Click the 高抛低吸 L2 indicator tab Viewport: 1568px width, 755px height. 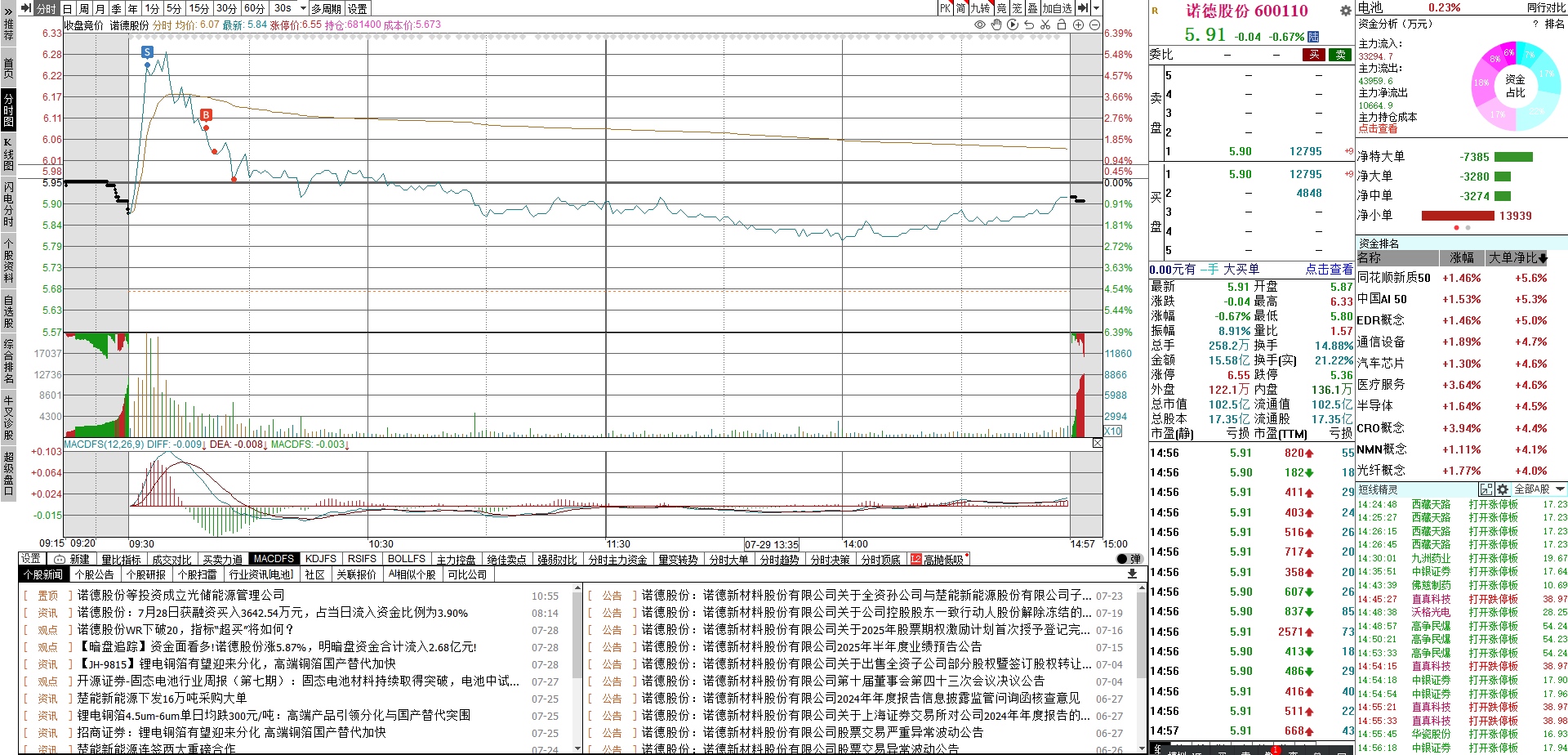(940, 559)
